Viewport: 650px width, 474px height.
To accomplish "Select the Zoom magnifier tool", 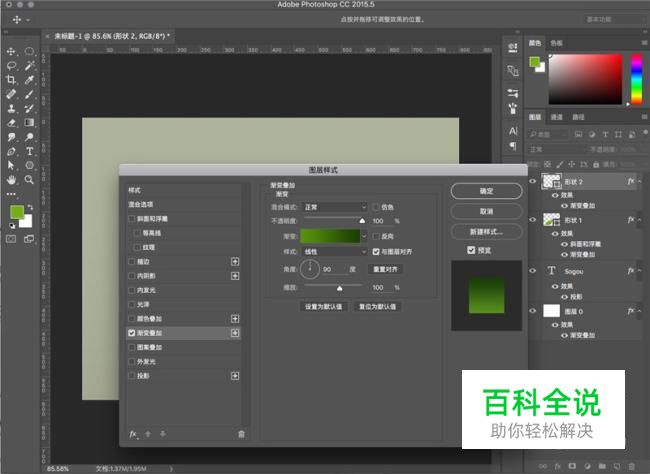I will pyautogui.click(x=29, y=180).
